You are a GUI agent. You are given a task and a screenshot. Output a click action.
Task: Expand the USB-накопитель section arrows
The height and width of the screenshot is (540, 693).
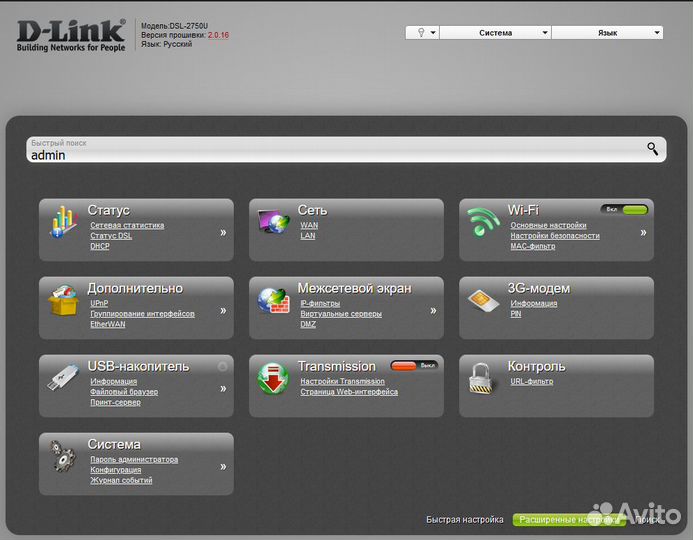coord(223,388)
